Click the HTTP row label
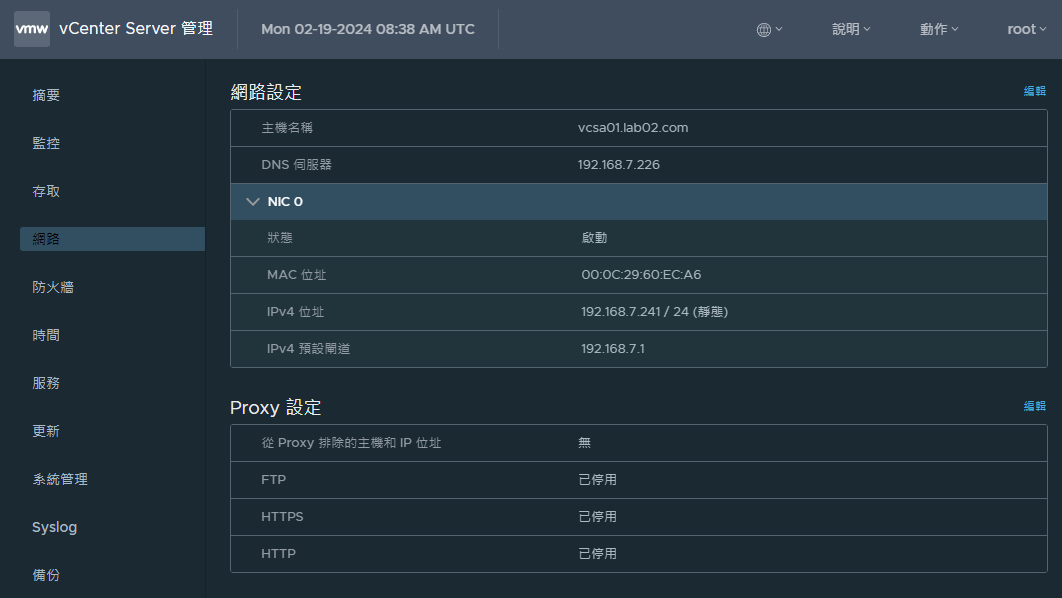The height and width of the screenshot is (598, 1062). (278, 554)
